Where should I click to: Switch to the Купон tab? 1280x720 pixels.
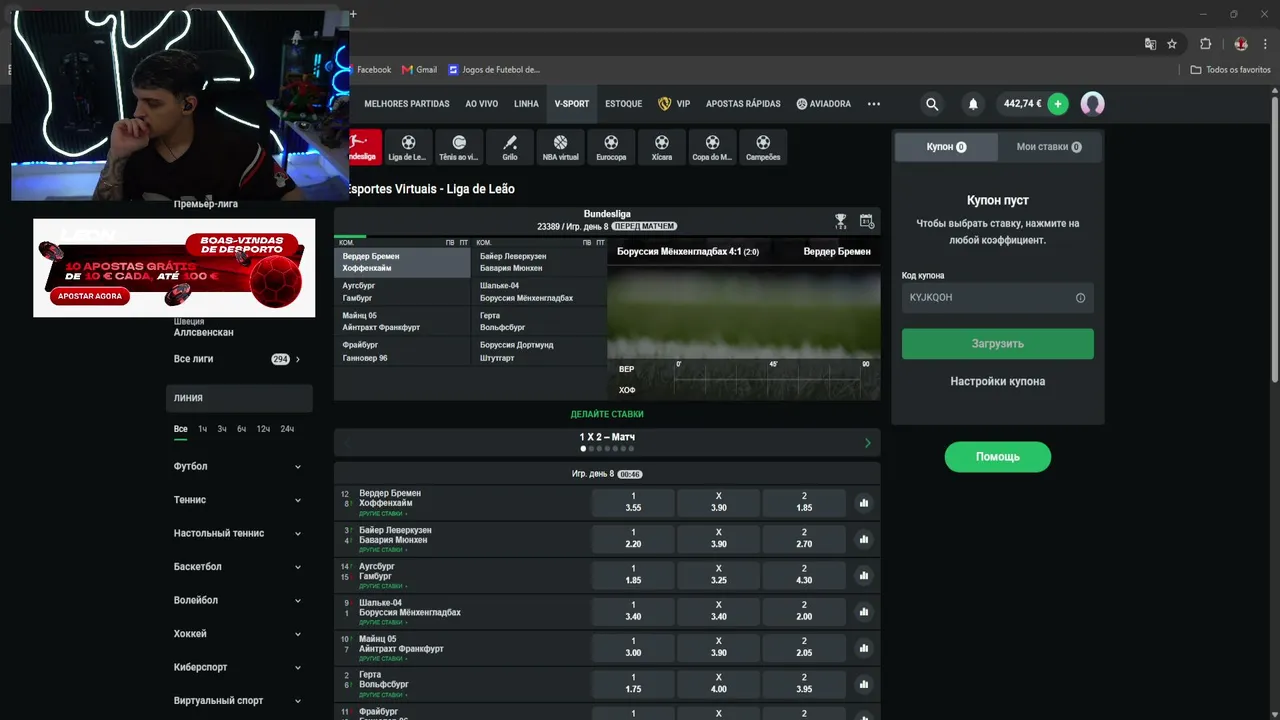[x=946, y=147]
